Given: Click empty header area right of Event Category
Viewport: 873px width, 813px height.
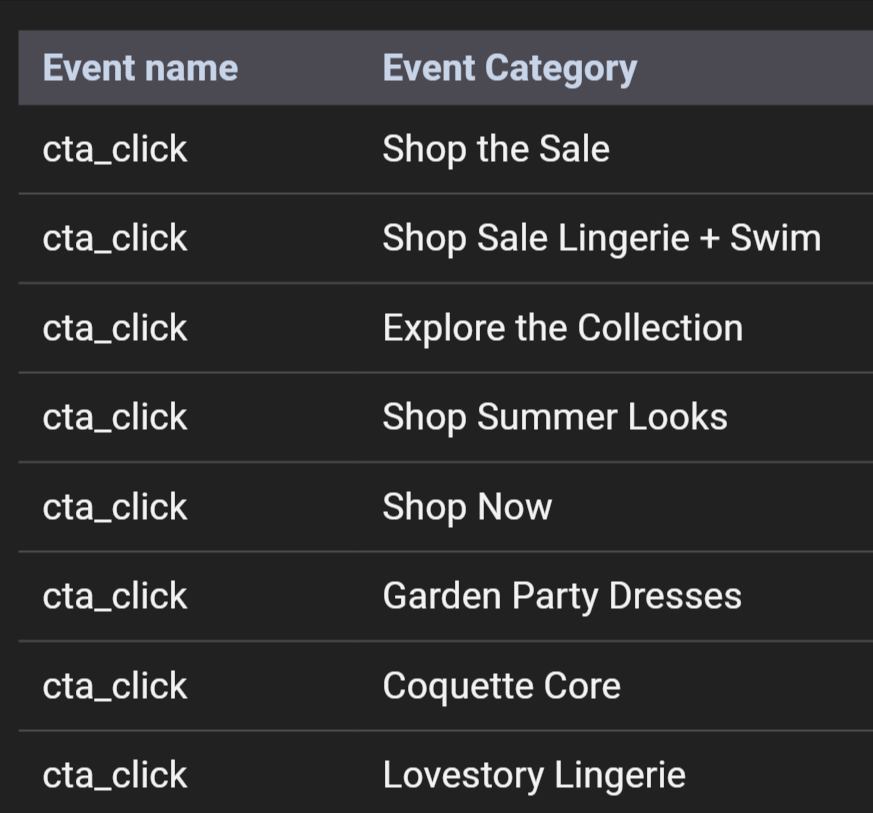Looking at the screenshot, I should 760,68.
